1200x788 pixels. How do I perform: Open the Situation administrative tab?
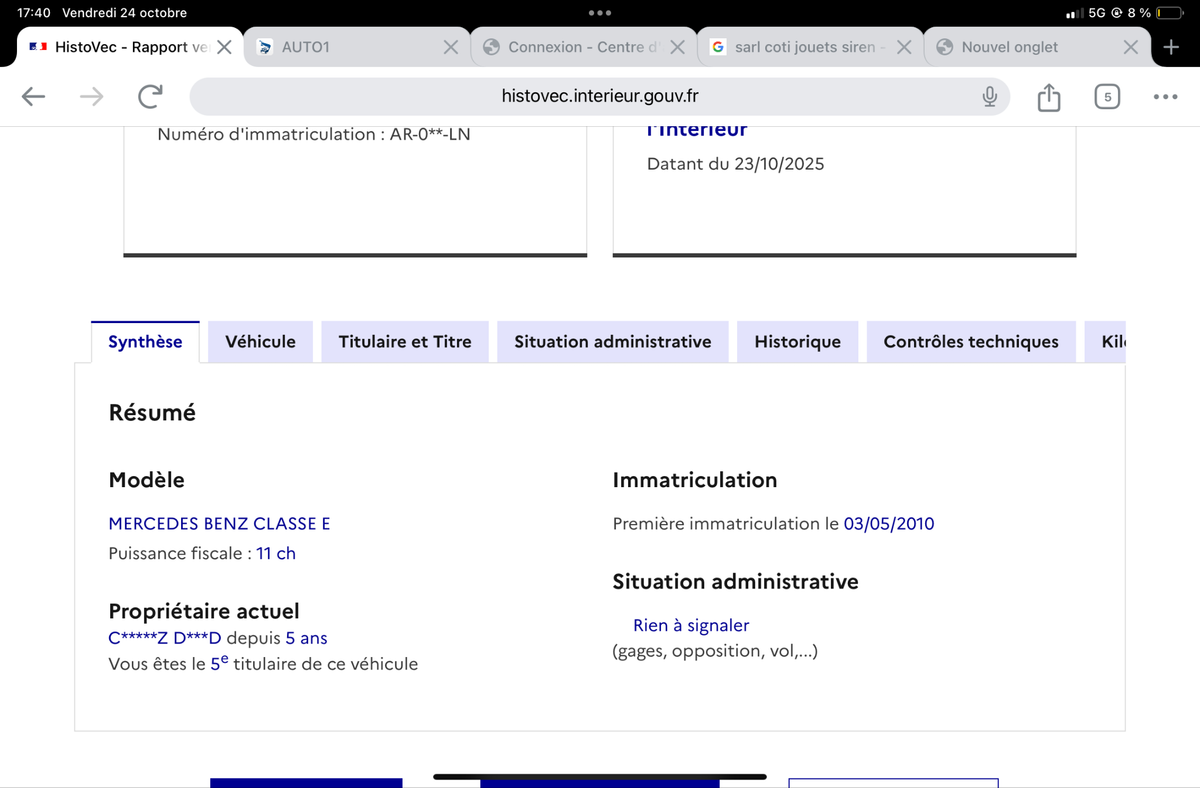(613, 342)
